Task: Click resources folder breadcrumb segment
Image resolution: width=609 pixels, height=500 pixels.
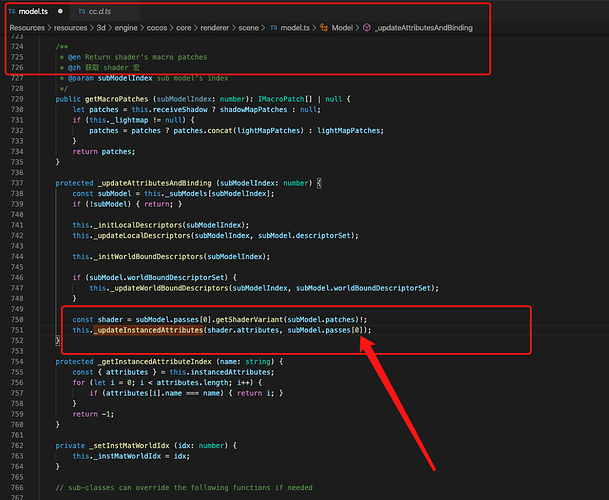Action: pos(70,28)
